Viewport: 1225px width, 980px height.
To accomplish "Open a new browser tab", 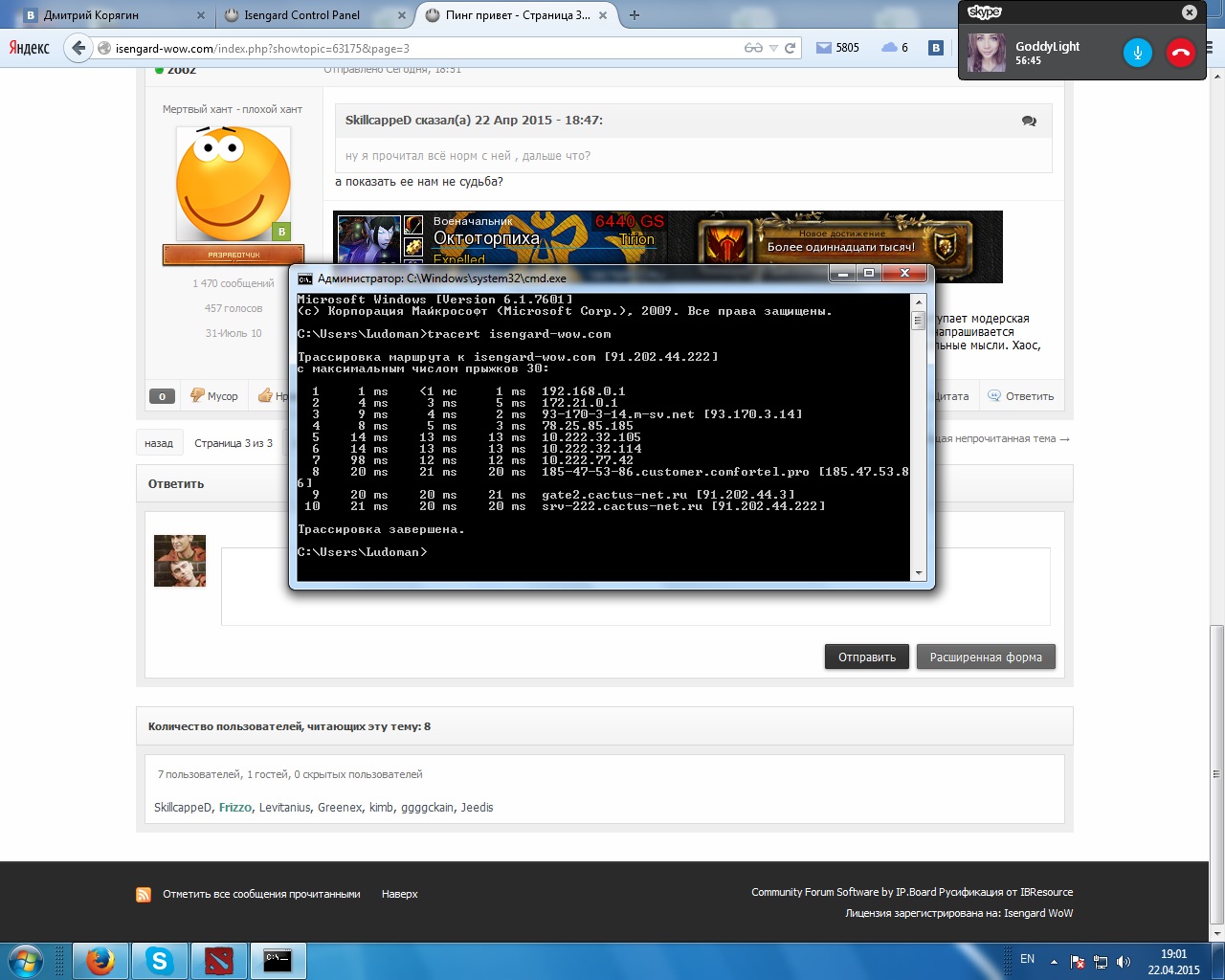I will [634, 14].
